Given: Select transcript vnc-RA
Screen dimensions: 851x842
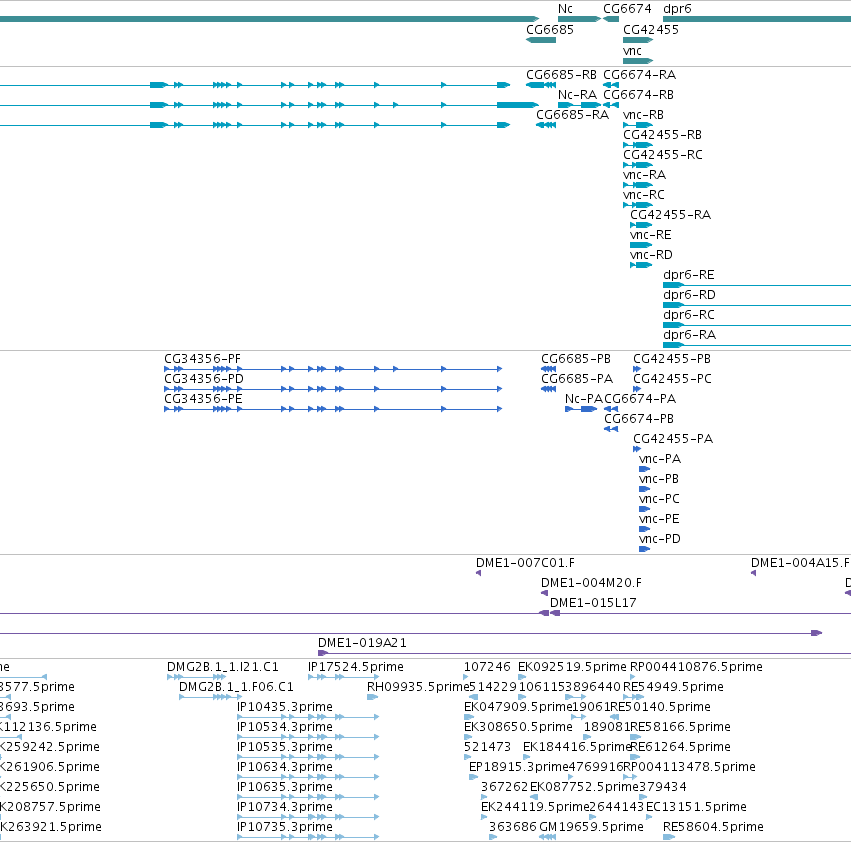Looking at the screenshot, I should click(x=644, y=175).
